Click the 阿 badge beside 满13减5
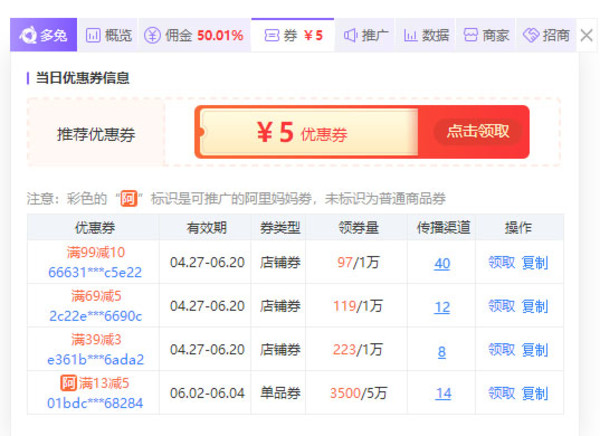The height and width of the screenshot is (436, 600). click(x=68, y=383)
